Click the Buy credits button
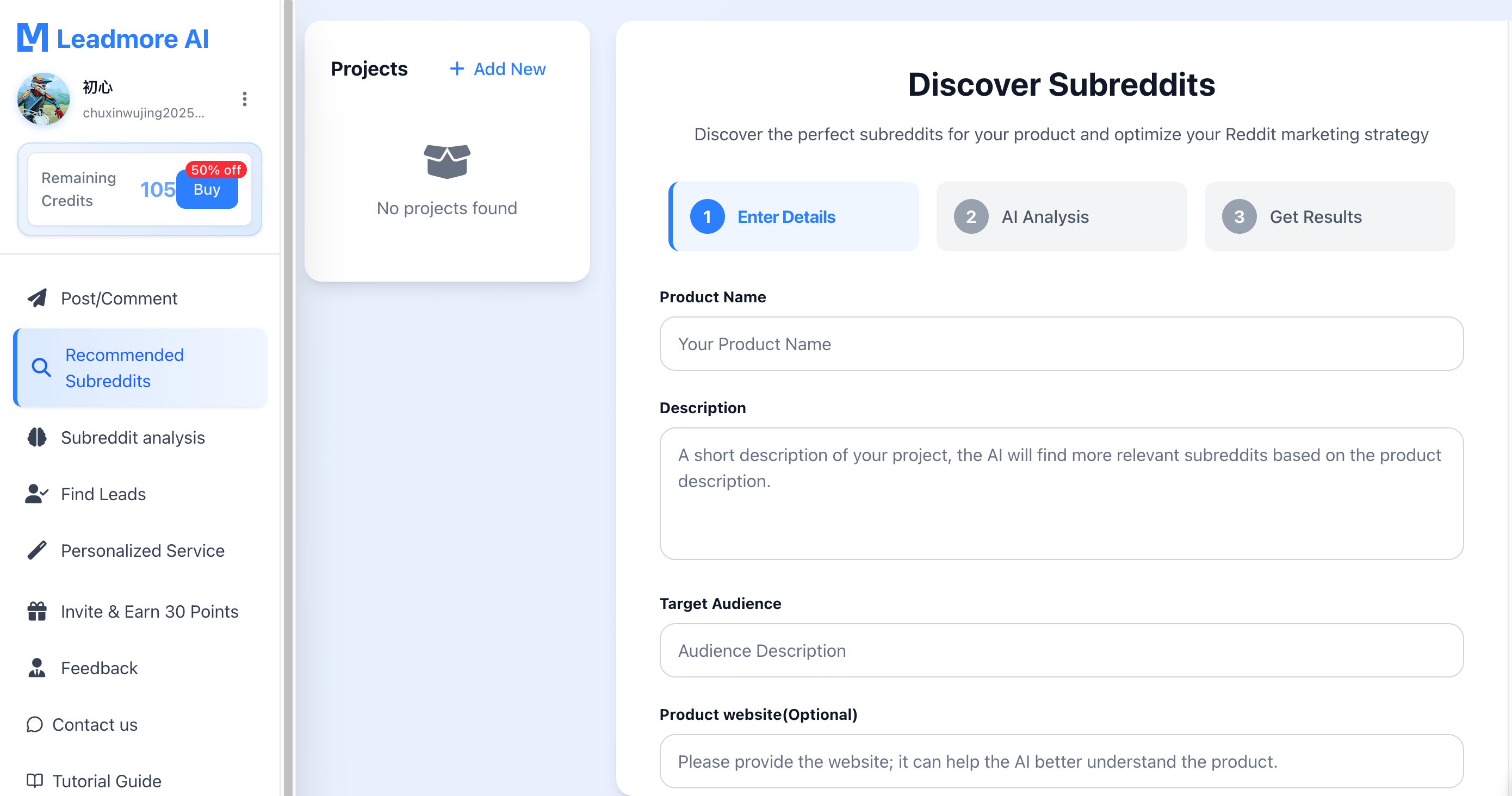Viewport: 1512px width, 796px height. [x=207, y=189]
